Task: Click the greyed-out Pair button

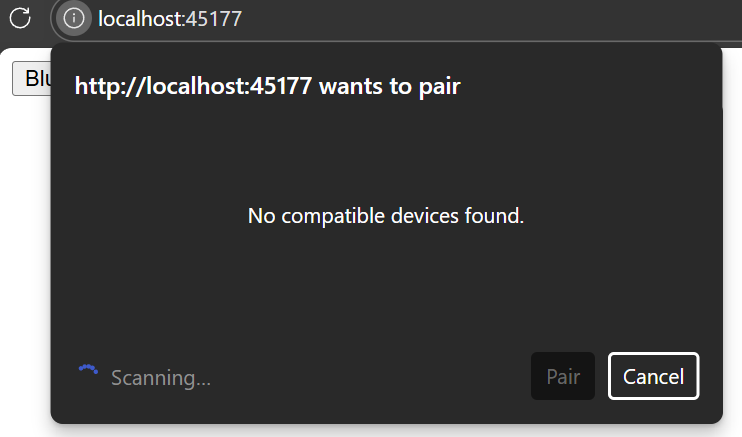Action: tap(563, 377)
